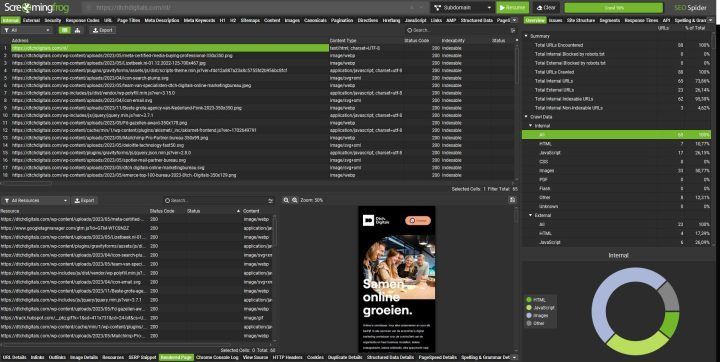
Task: Switch to list view in the top panel
Action: coord(64,30)
